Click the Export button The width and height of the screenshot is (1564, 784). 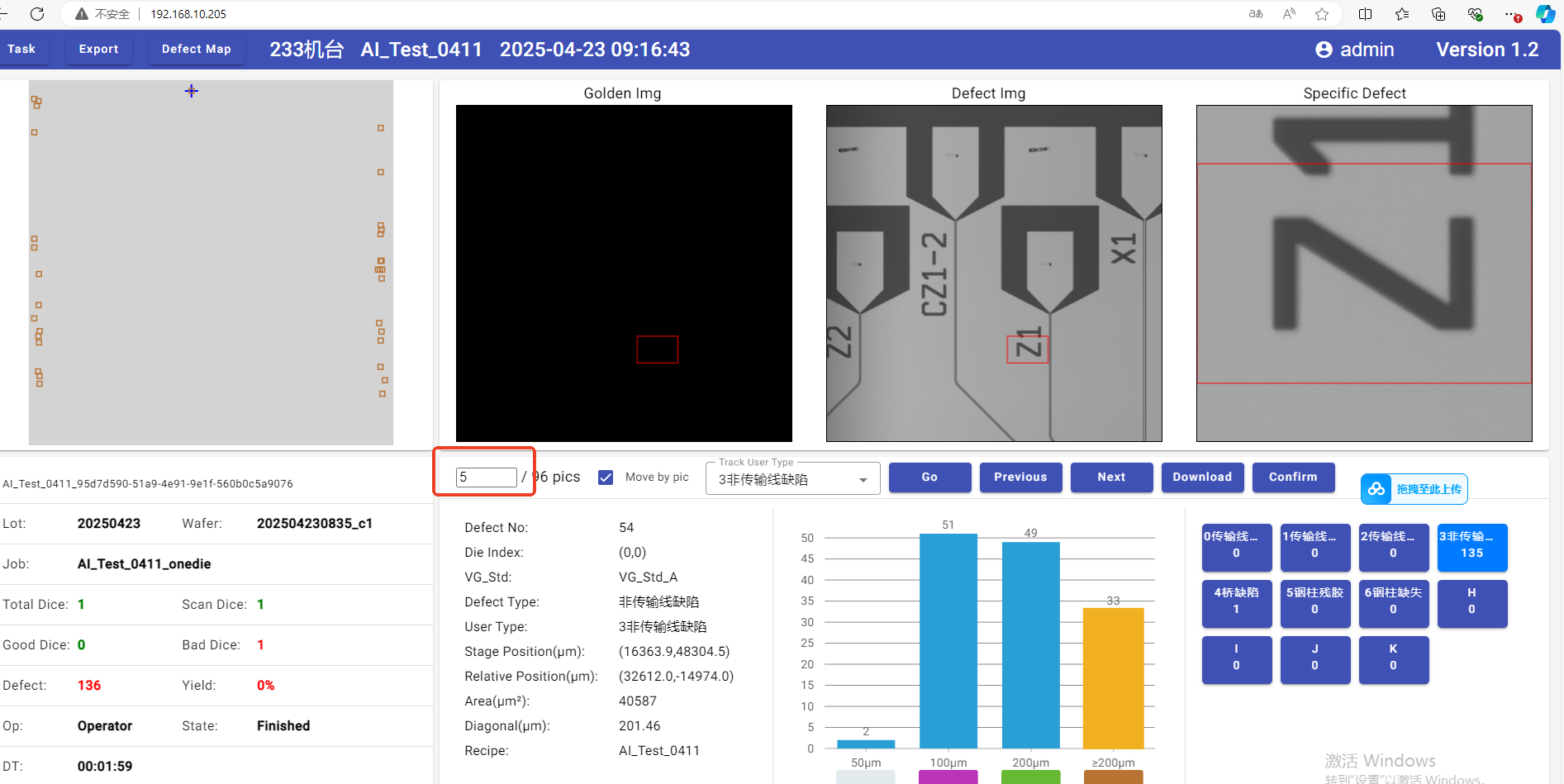[x=98, y=49]
